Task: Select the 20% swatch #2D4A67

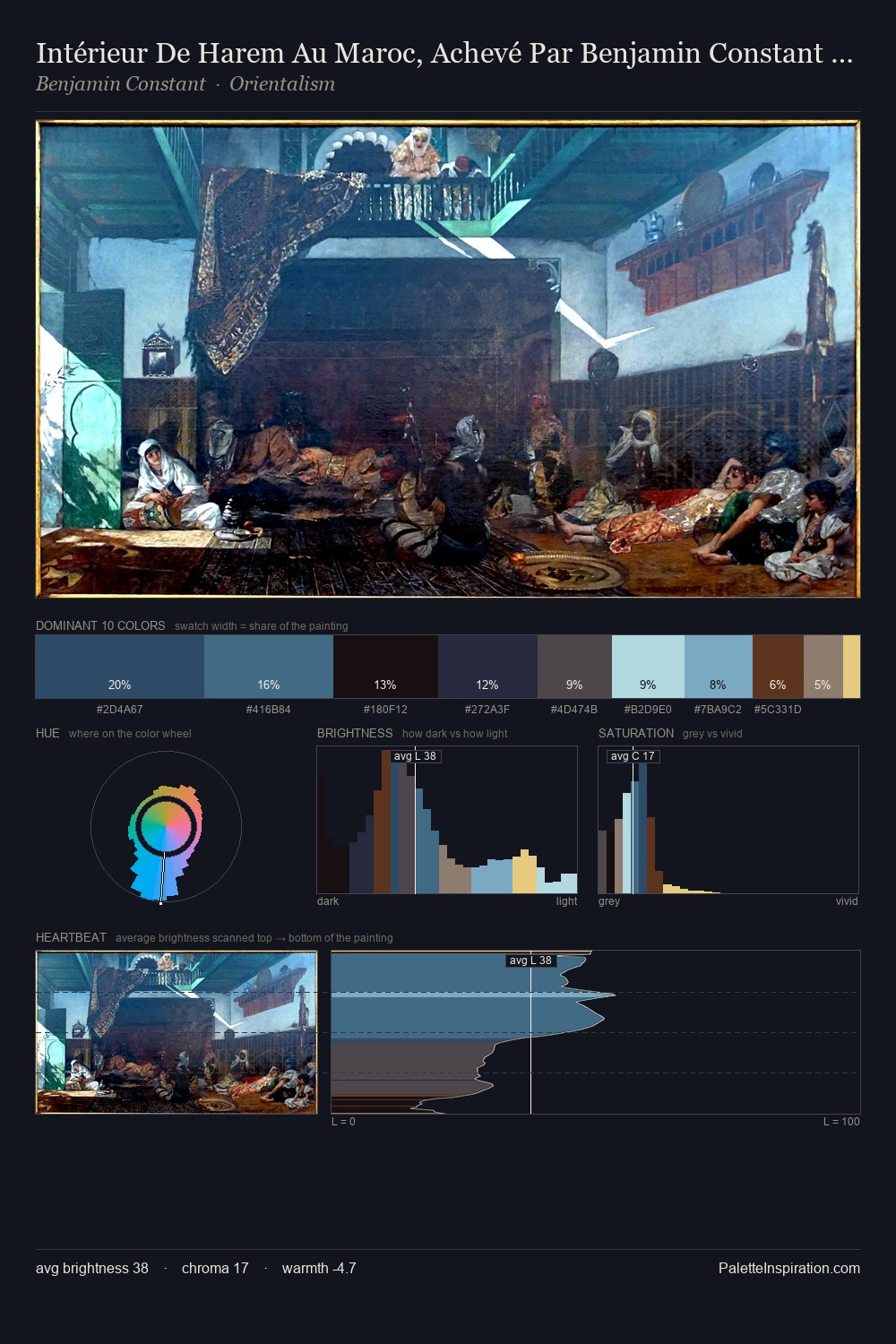Action: (119, 667)
